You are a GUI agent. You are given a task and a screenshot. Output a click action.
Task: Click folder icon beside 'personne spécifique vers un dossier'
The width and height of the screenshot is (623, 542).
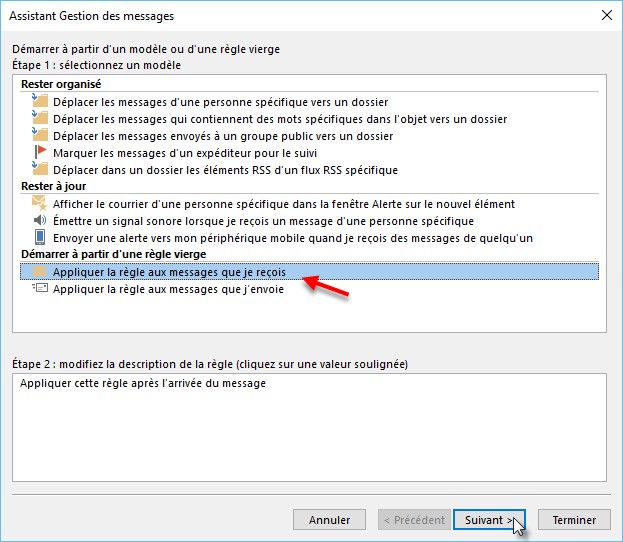click(40, 101)
